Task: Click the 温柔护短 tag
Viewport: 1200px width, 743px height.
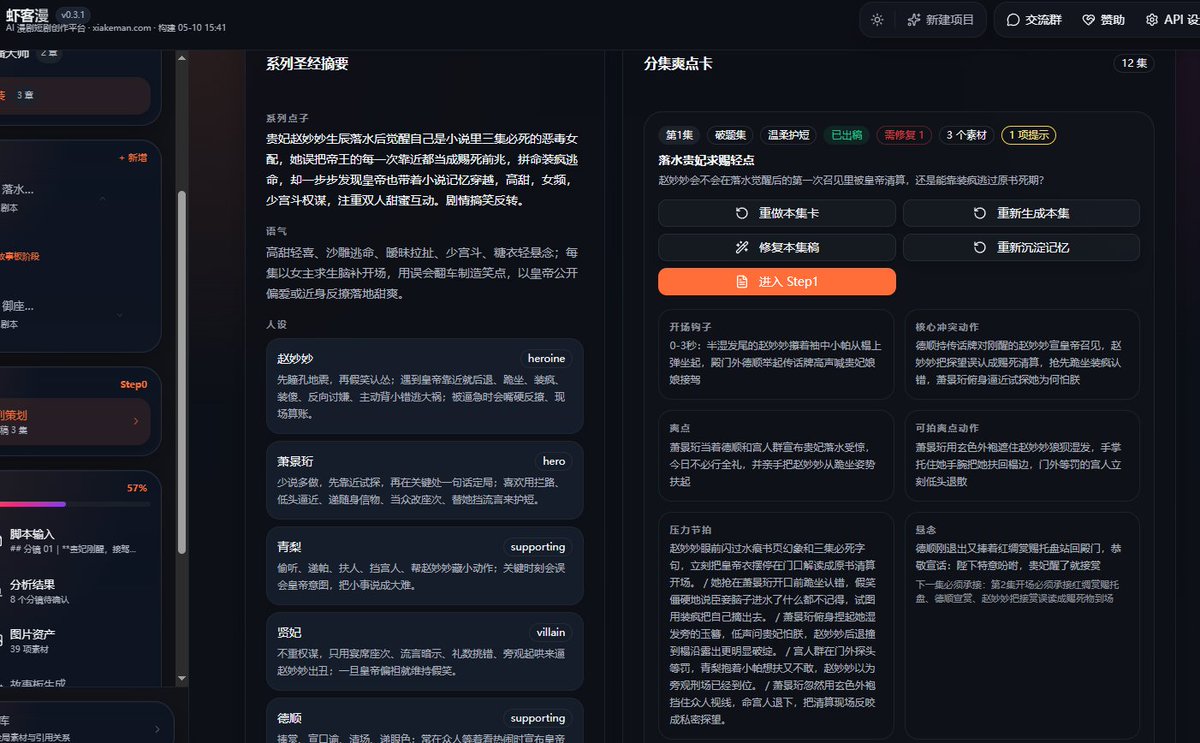Action: tap(788, 135)
